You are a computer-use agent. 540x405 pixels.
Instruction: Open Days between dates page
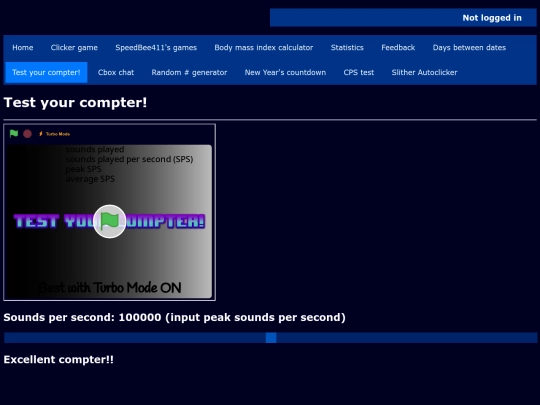coord(469,48)
